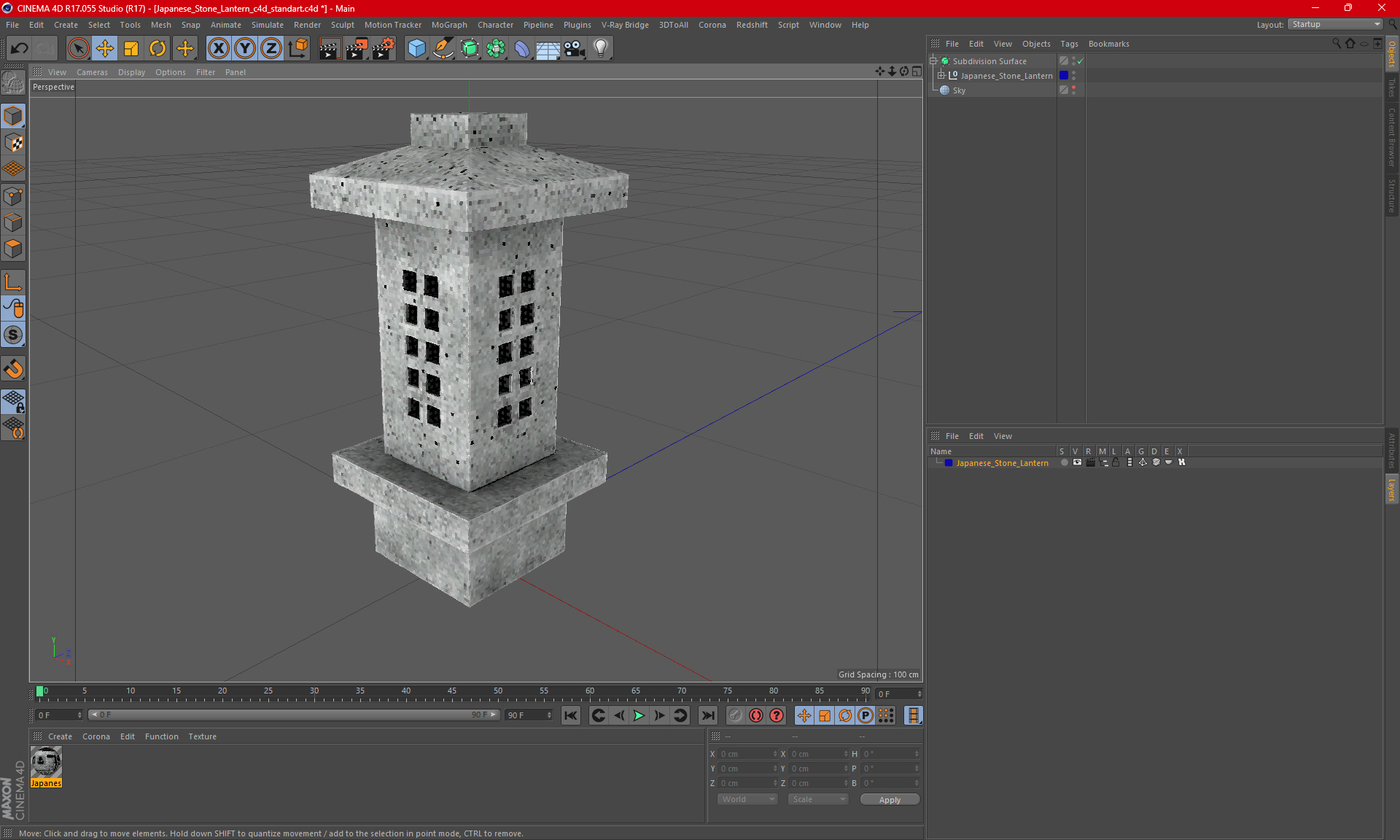Add a subdivision generator green cube icon
The image size is (1400, 840).
coord(470,48)
